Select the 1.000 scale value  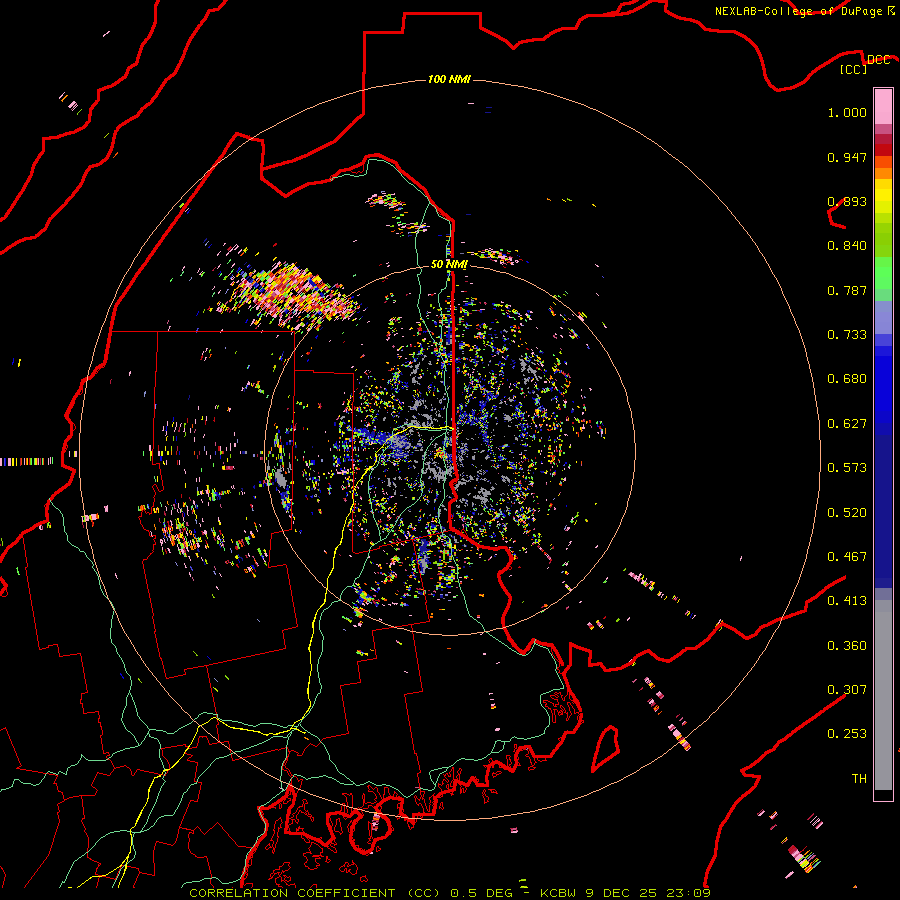(x=847, y=112)
